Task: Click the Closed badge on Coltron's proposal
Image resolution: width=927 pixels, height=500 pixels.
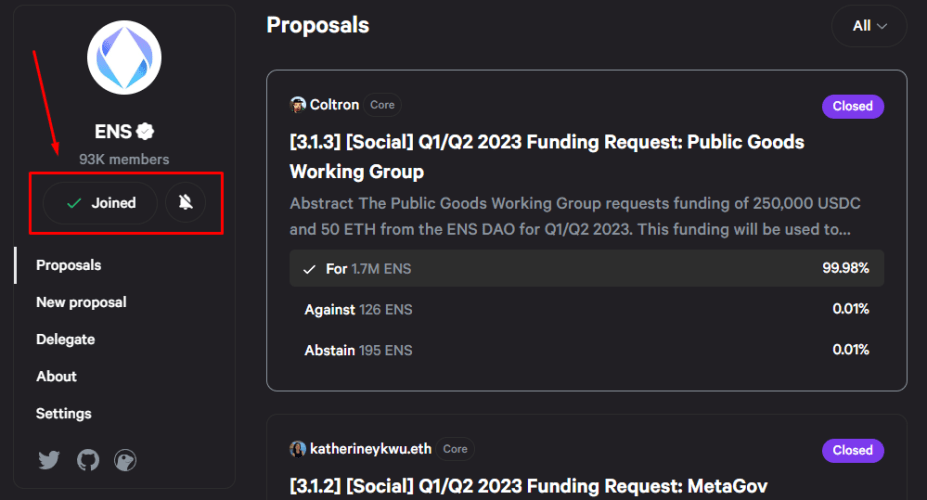Action: click(x=853, y=106)
